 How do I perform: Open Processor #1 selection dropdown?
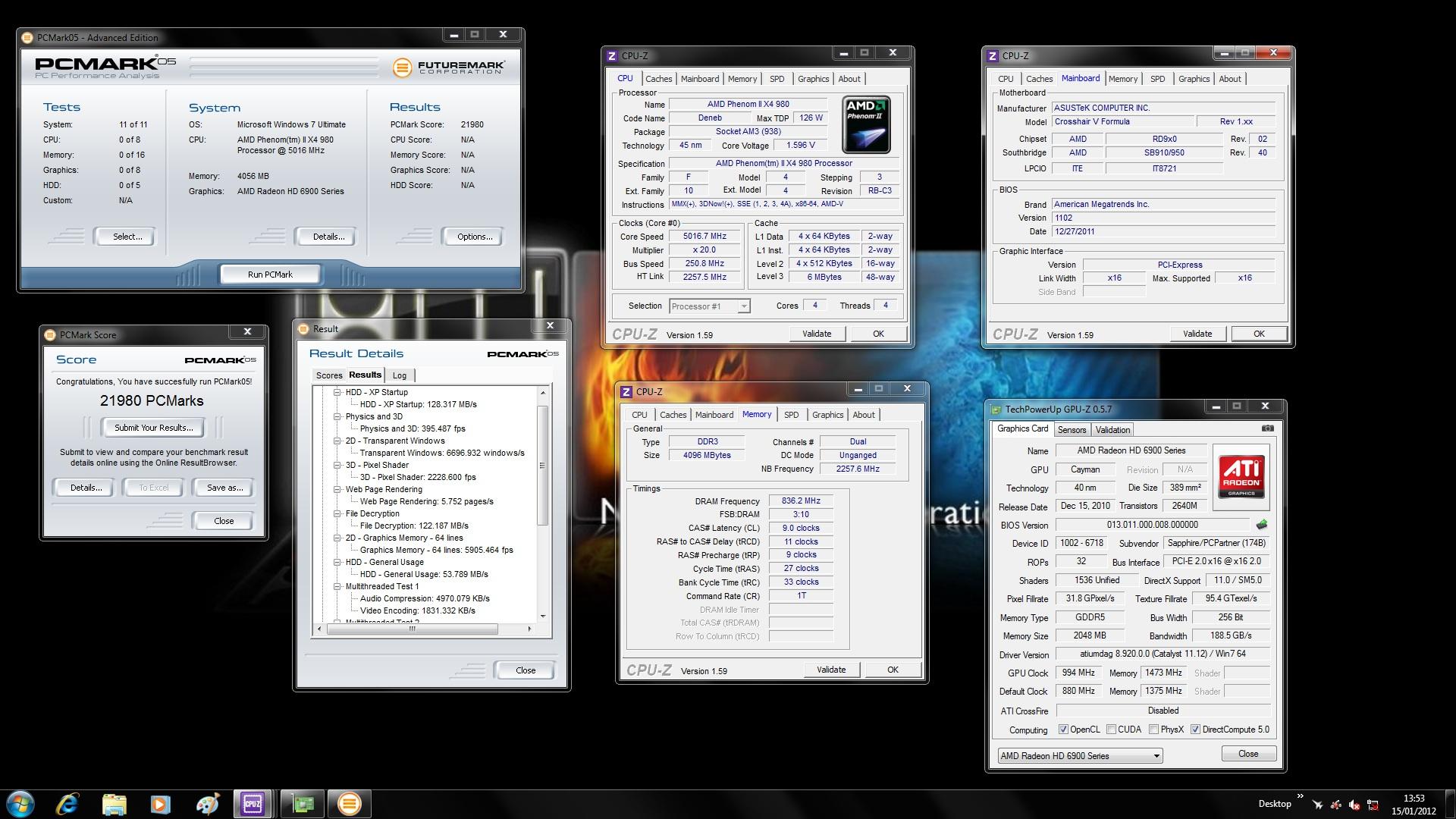tap(710, 306)
